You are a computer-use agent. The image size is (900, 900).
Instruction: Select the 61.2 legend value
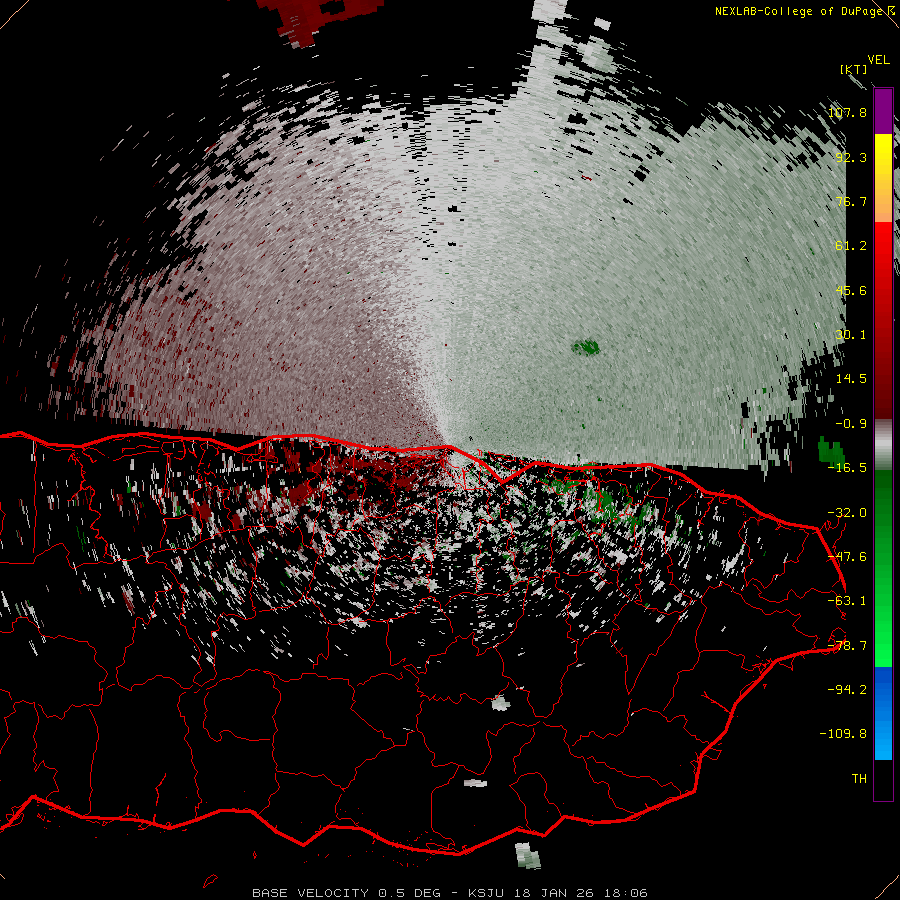(x=851, y=246)
